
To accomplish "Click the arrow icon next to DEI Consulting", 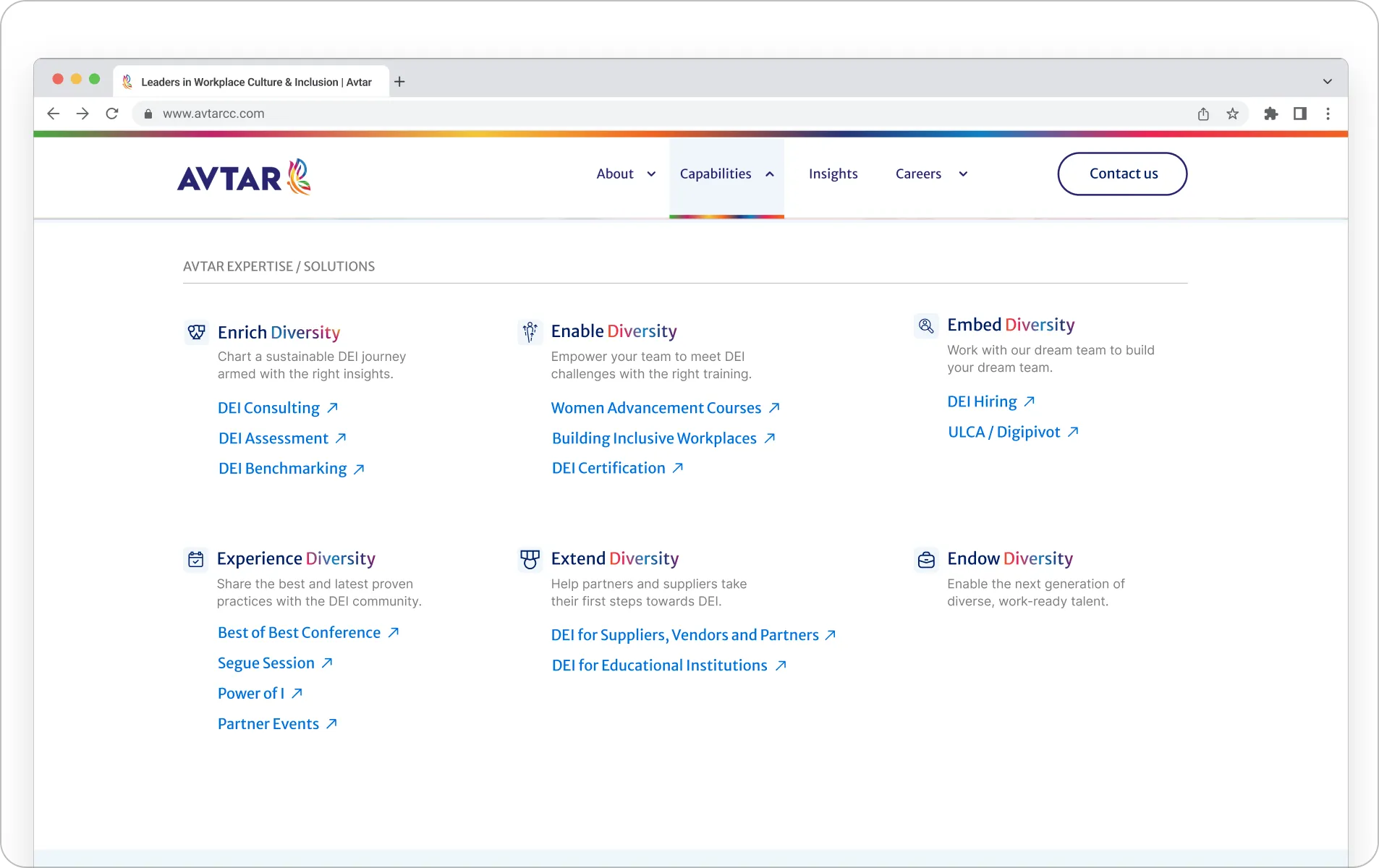I will click(333, 408).
